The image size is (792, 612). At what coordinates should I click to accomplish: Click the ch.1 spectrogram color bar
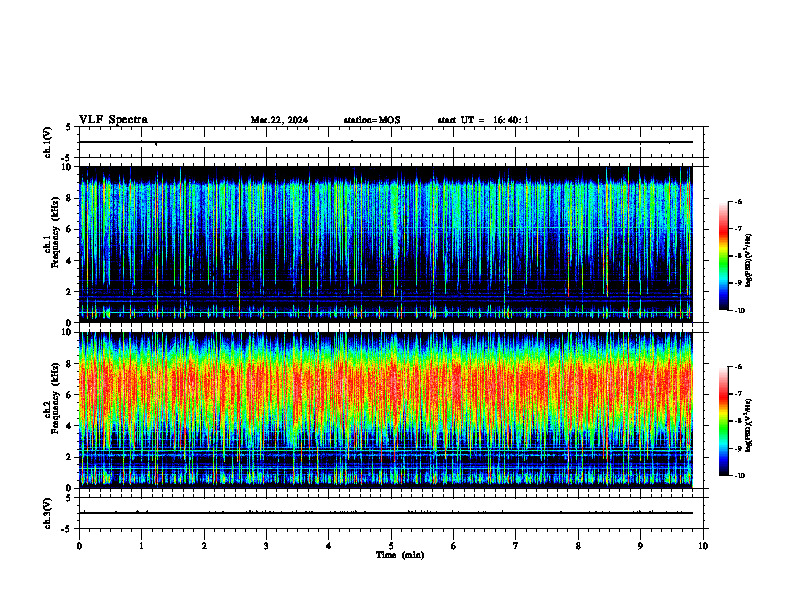tap(724, 256)
